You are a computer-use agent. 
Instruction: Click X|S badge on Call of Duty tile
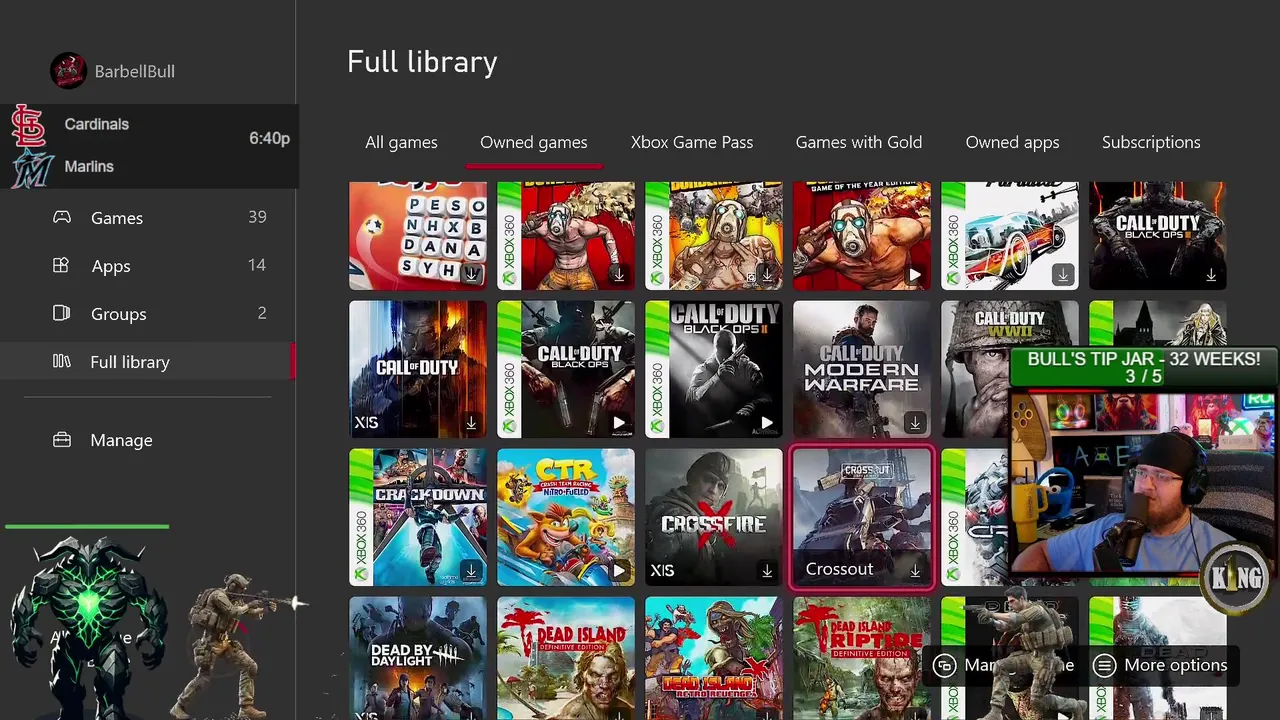click(366, 423)
